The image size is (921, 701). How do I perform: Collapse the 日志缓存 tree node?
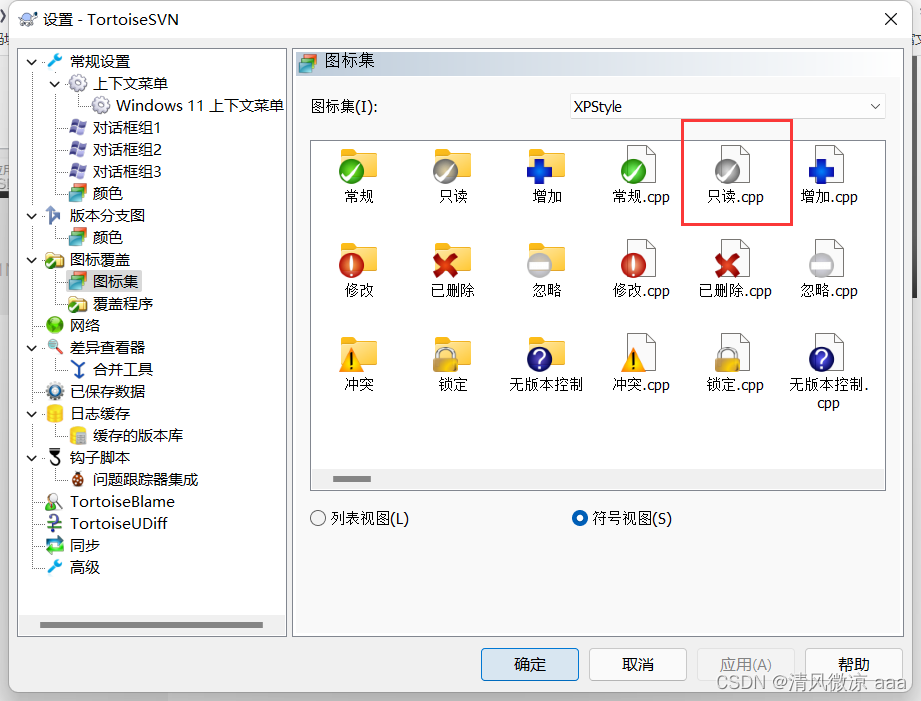click(32, 414)
